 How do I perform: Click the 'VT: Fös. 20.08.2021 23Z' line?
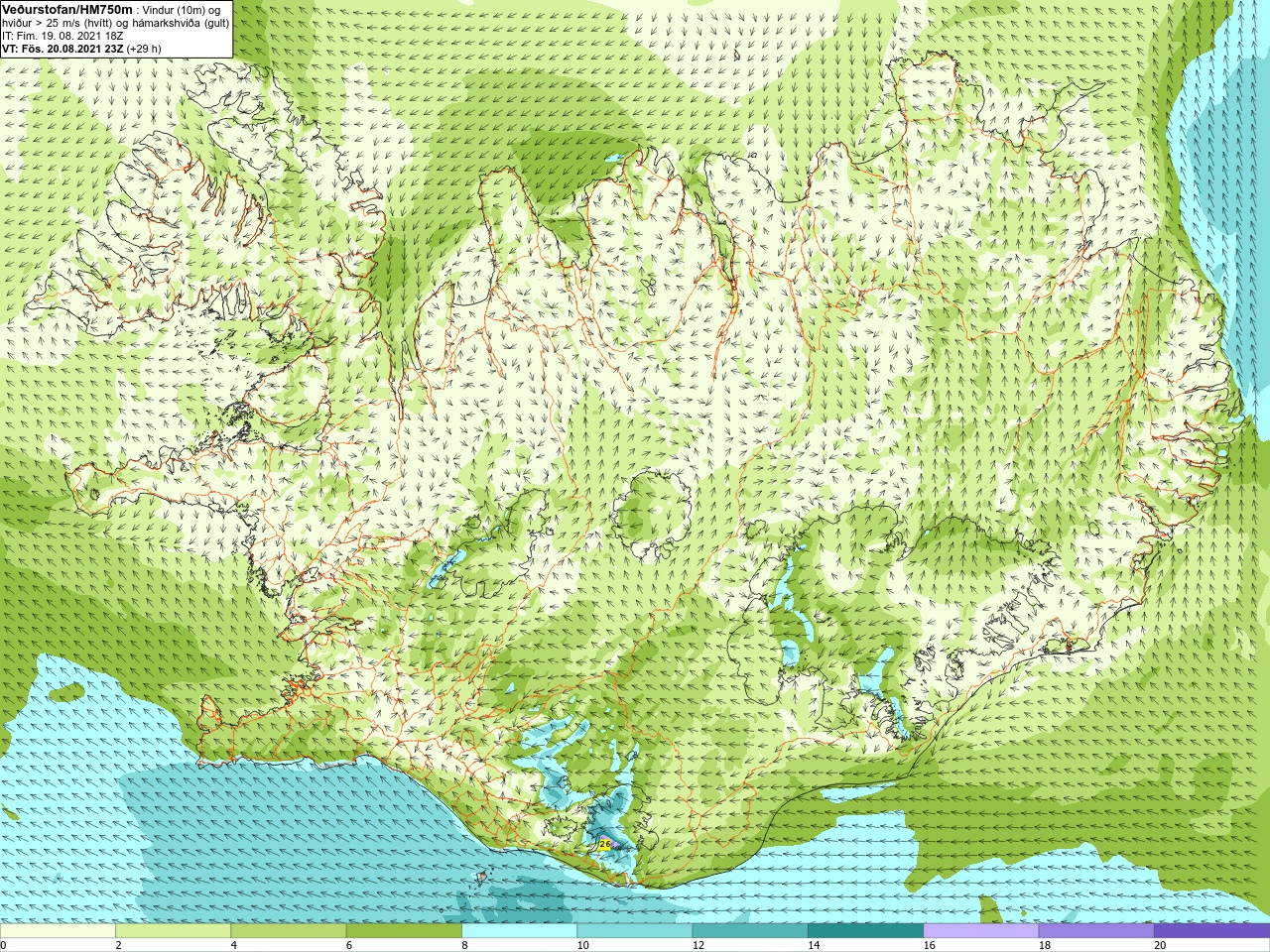(81, 49)
